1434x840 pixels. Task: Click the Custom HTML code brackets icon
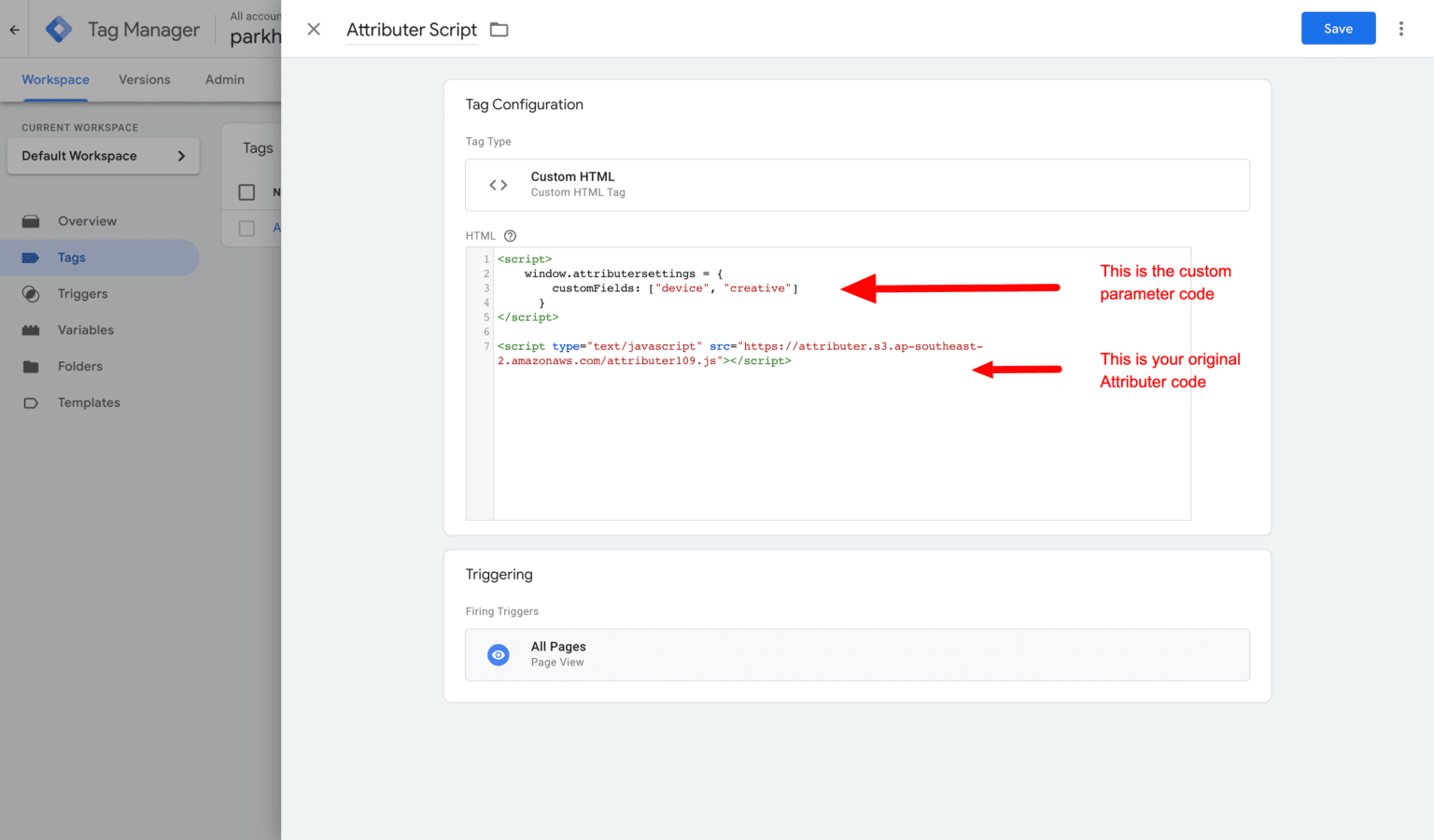pyautogui.click(x=499, y=185)
